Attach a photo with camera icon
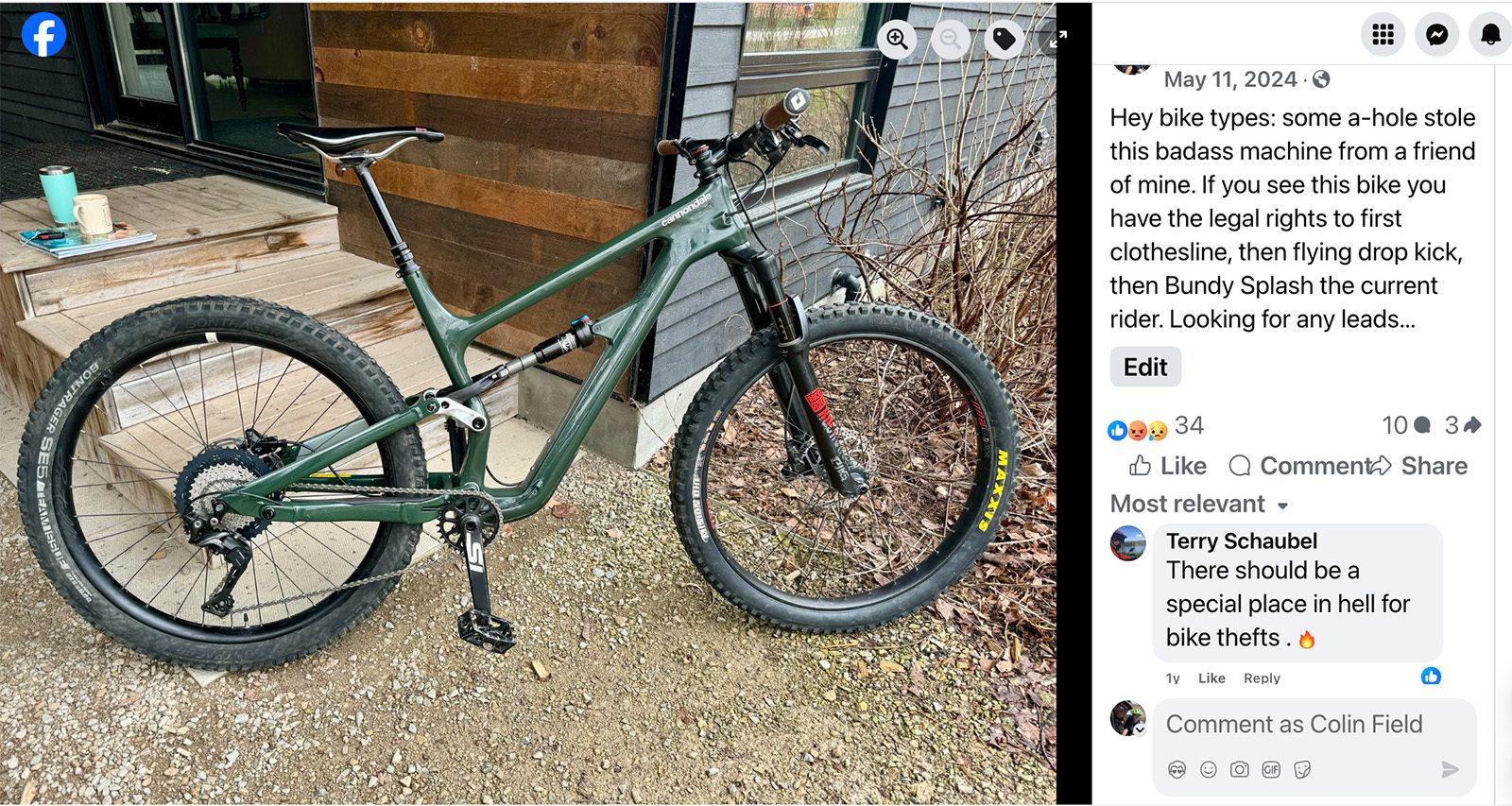This screenshot has width=1512, height=806. (1240, 769)
